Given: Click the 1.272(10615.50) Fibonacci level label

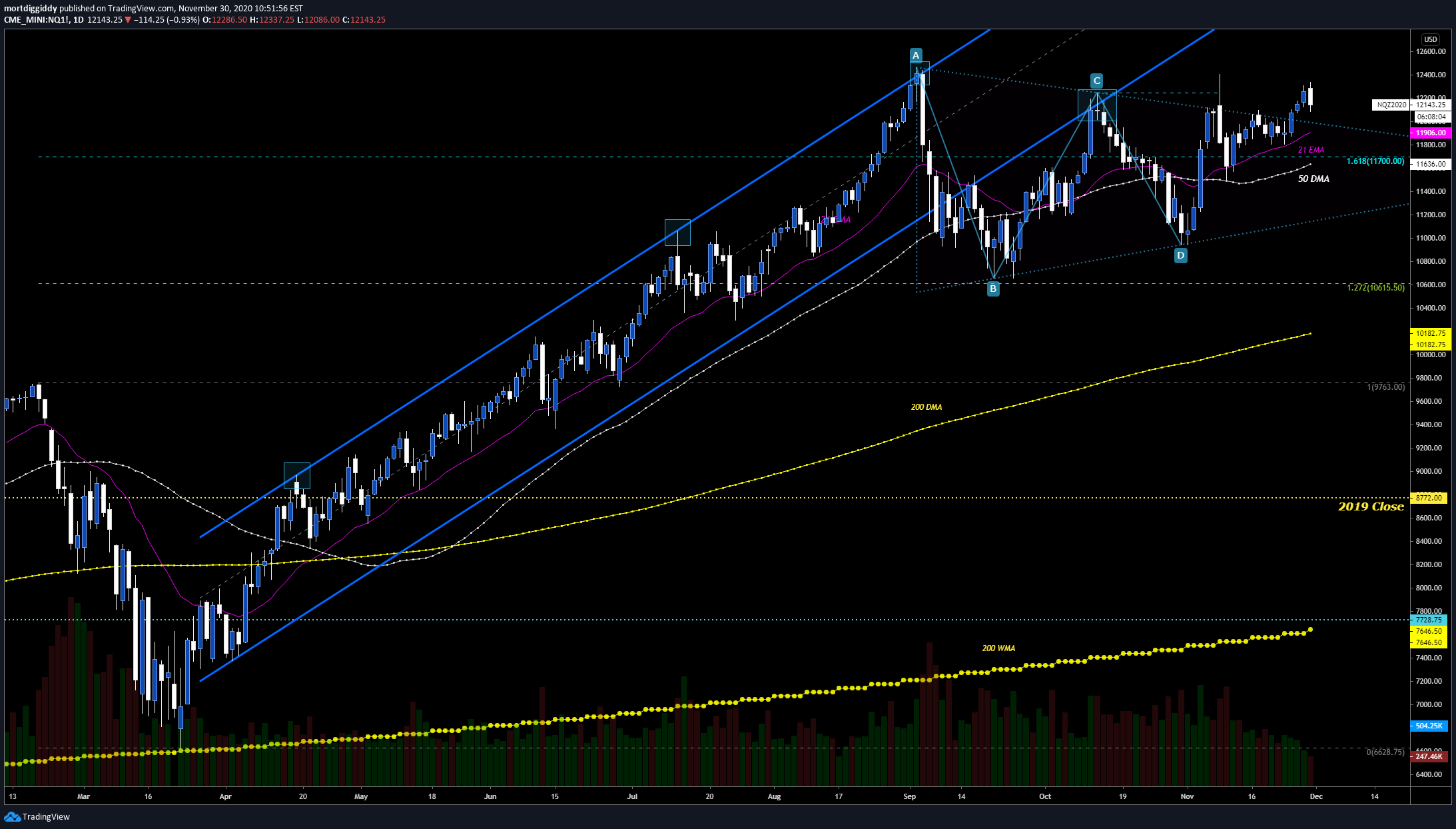Looking at the screenshot, I should [1375, 288].
